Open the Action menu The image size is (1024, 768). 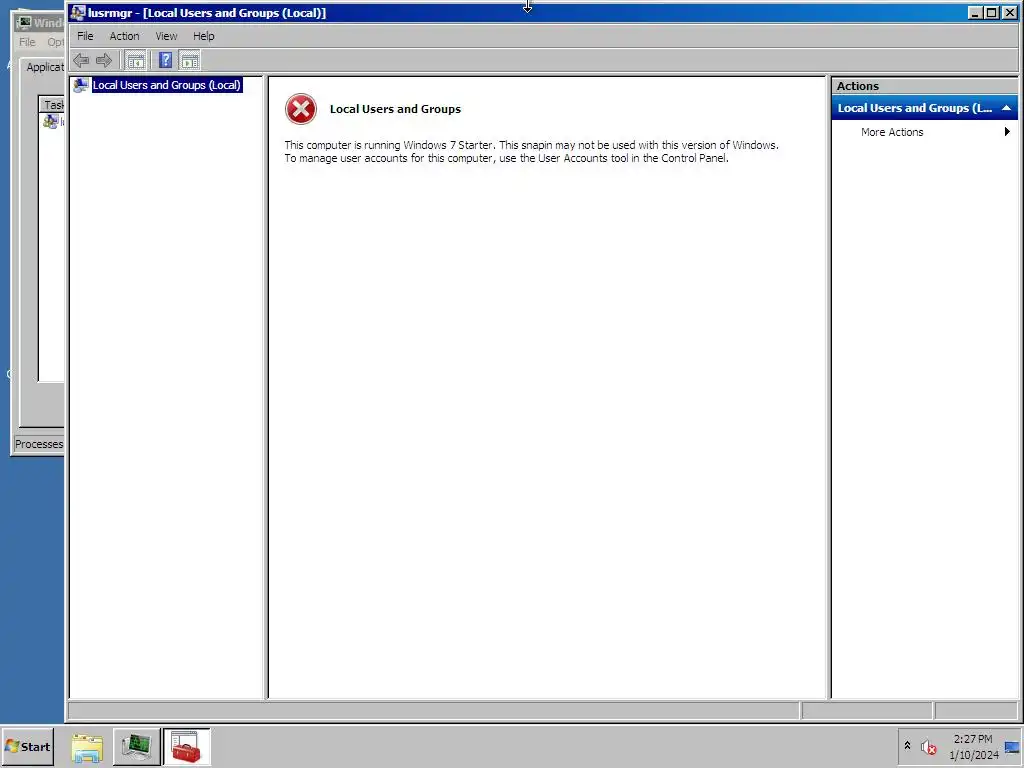[x=124, y=36]
